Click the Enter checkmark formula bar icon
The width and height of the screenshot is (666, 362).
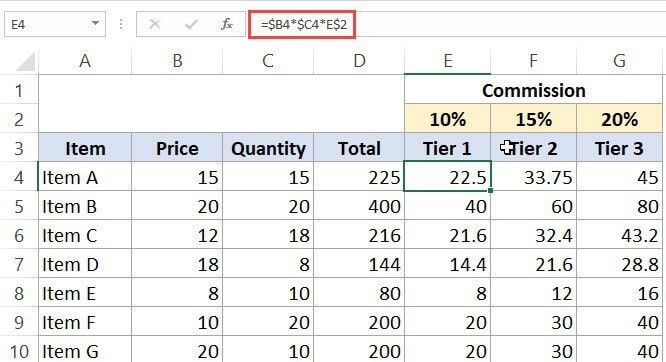(191, 25)
